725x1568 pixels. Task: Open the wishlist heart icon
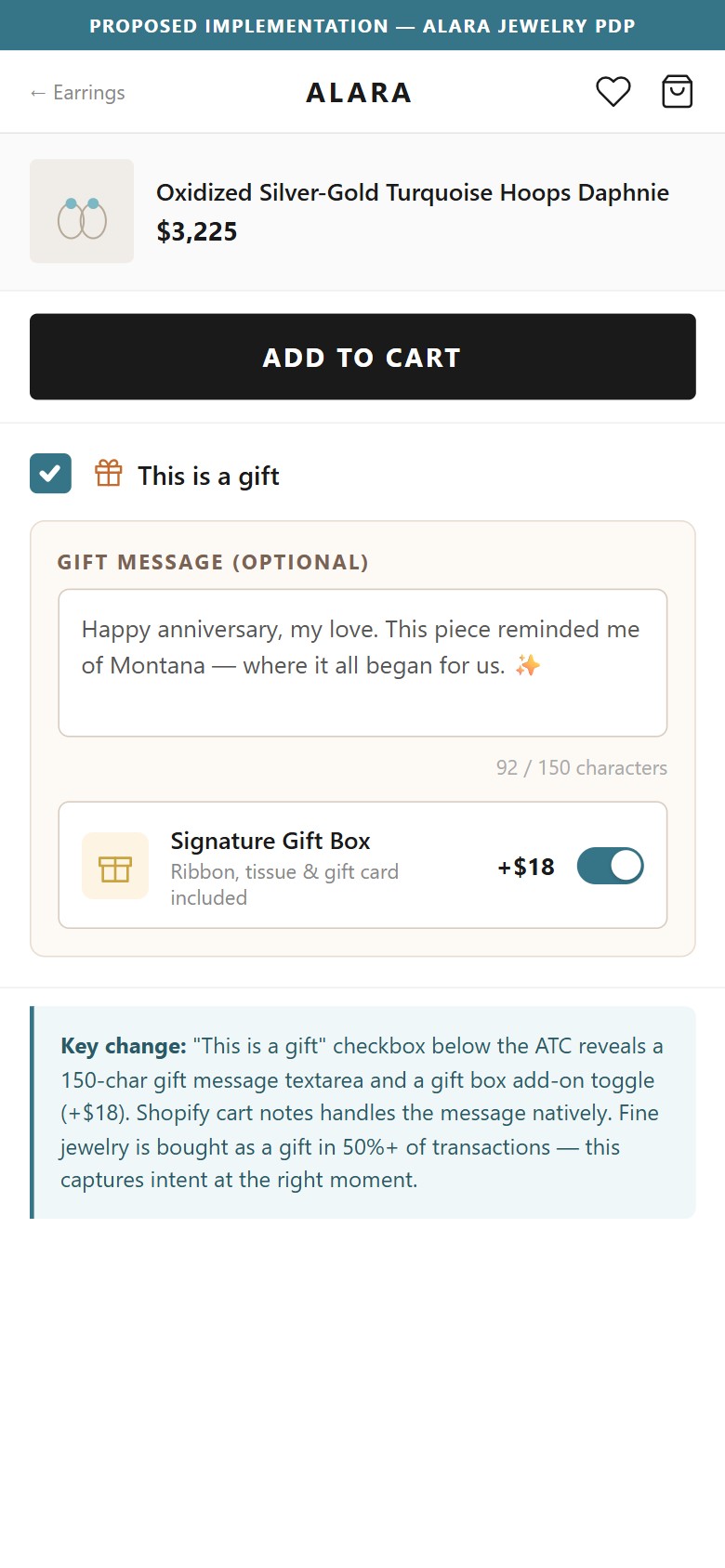click(x=613, y=92)
